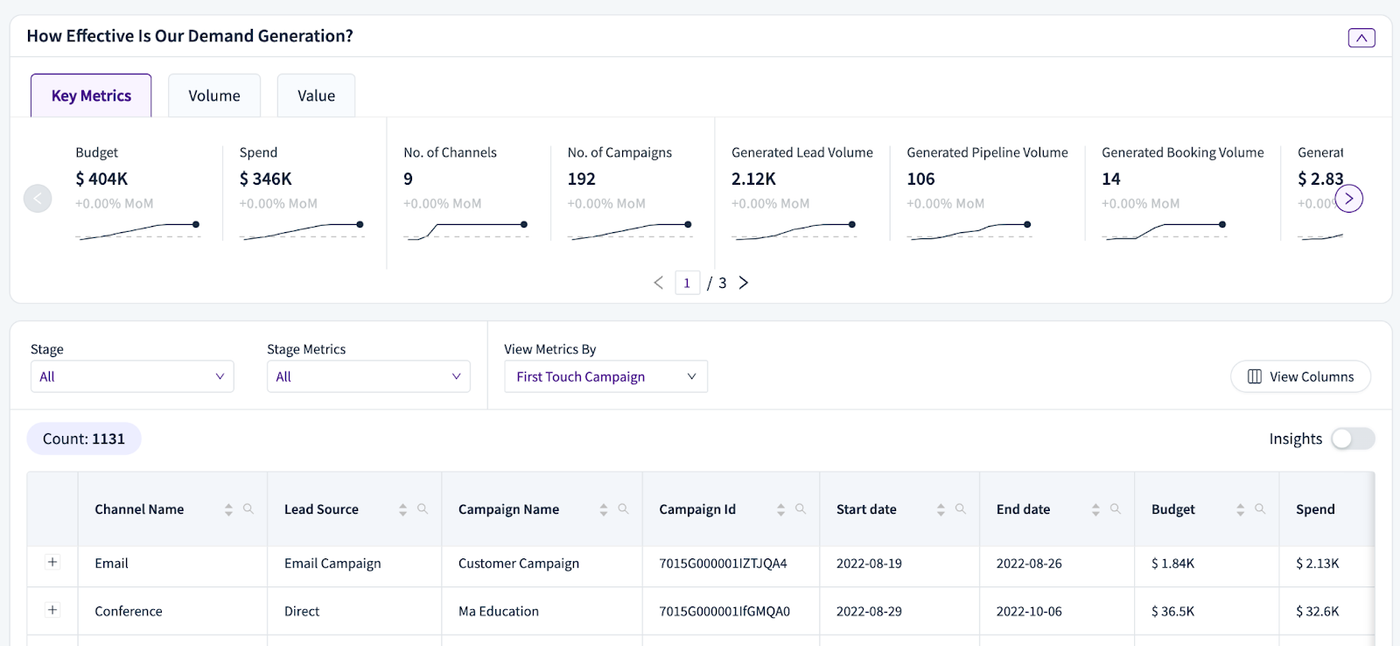Click the Direct lead source cell

[x=354, y=611]
